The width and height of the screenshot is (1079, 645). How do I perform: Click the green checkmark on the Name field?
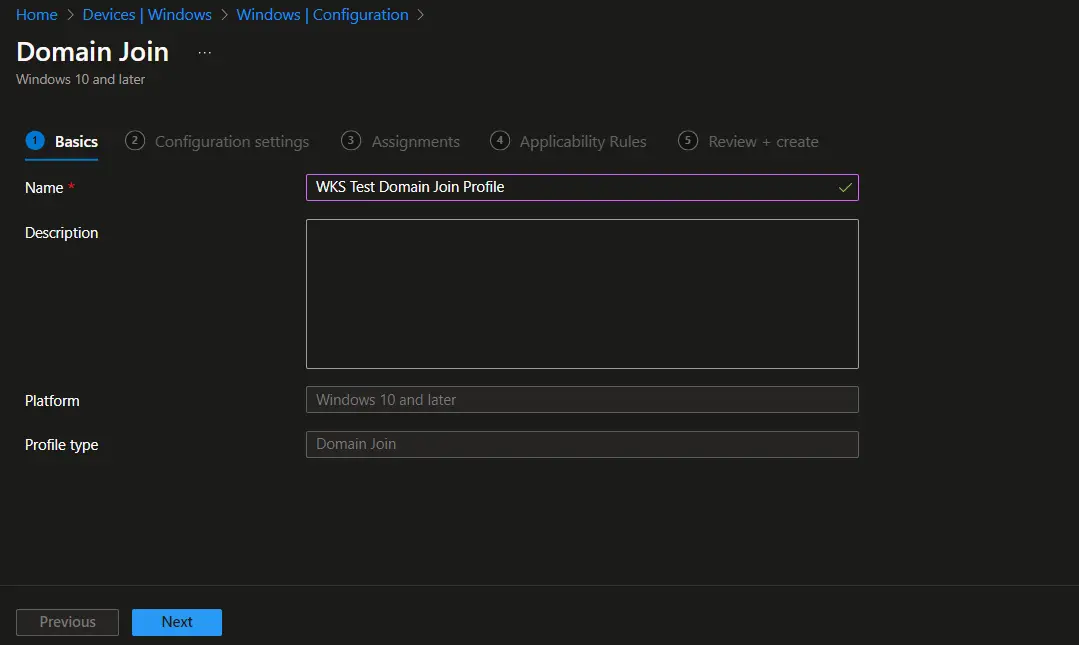[845, 187]
